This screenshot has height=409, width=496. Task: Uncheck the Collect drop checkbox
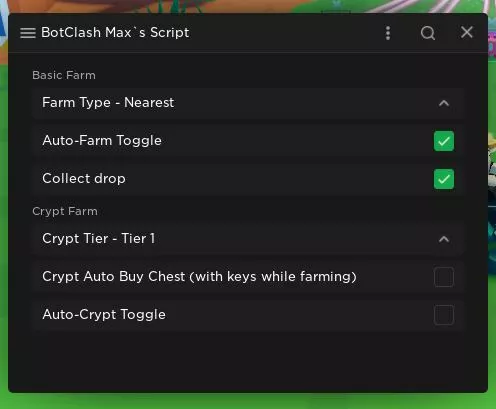(x=444, y=179)
